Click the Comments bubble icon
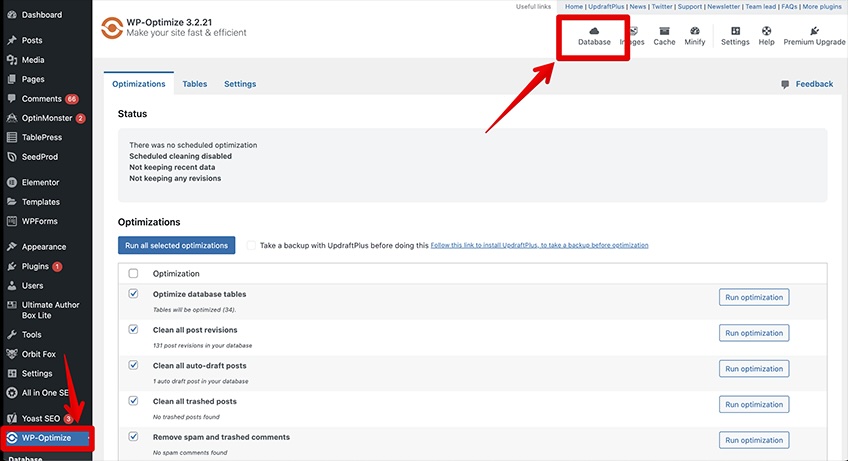 [12, 98]
